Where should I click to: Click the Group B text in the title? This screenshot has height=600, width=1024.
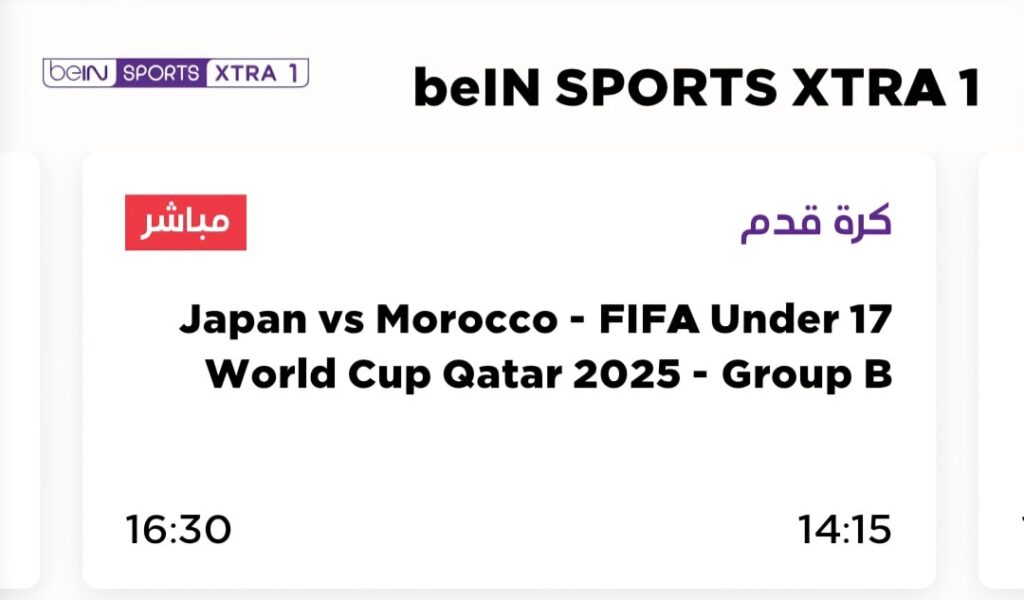[x=807, y=374]
